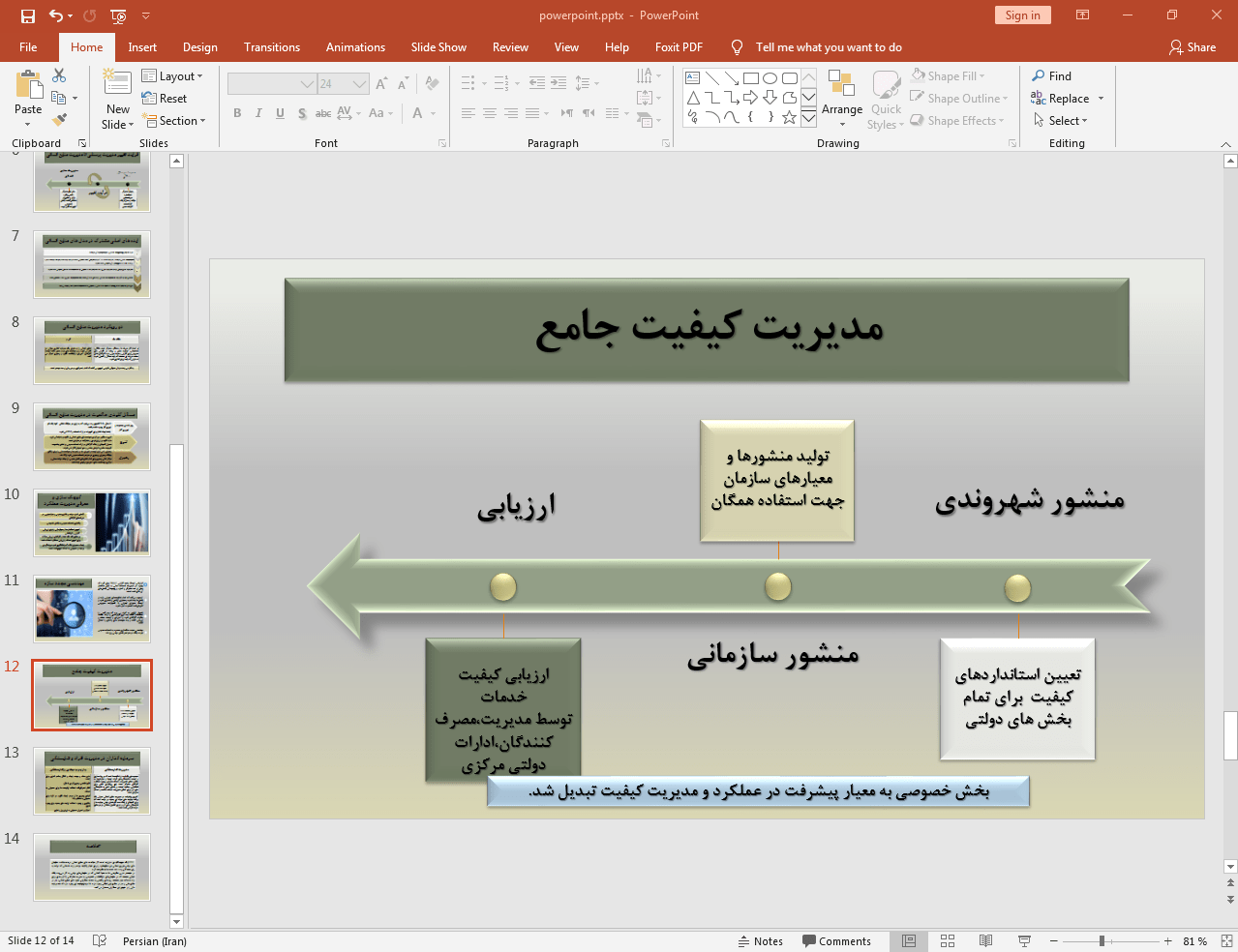Screen dimensions: 1238x952
Task: Click the Replace button
Action: [1068, 99]
